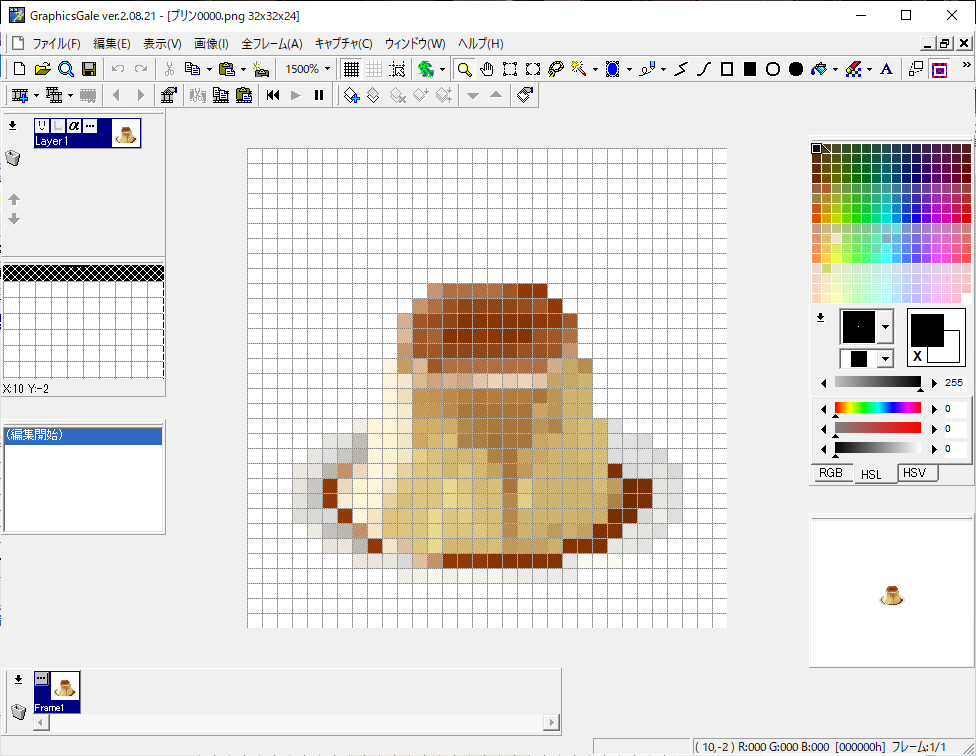This screenshot has height=756, width=976.
Task: Click the frame panel trash bin
Action: click(x=19, y=711)
